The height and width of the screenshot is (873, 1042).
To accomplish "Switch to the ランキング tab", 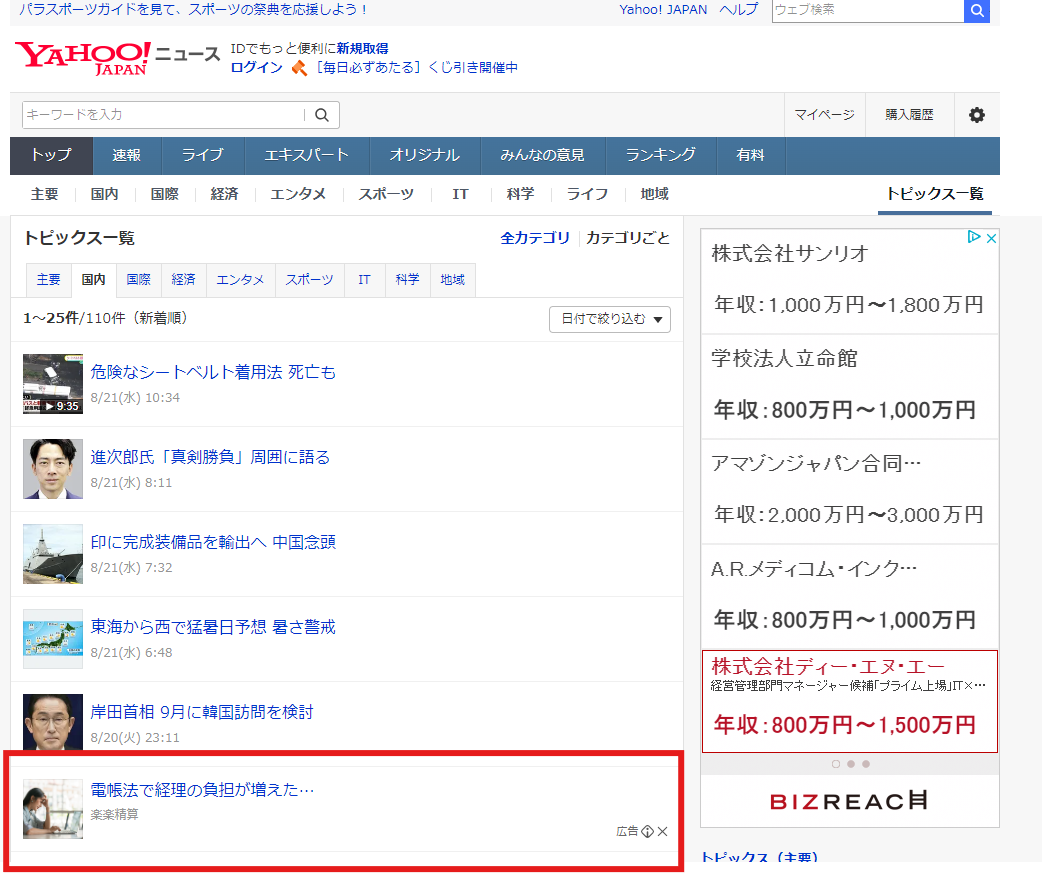I will 660,156.
